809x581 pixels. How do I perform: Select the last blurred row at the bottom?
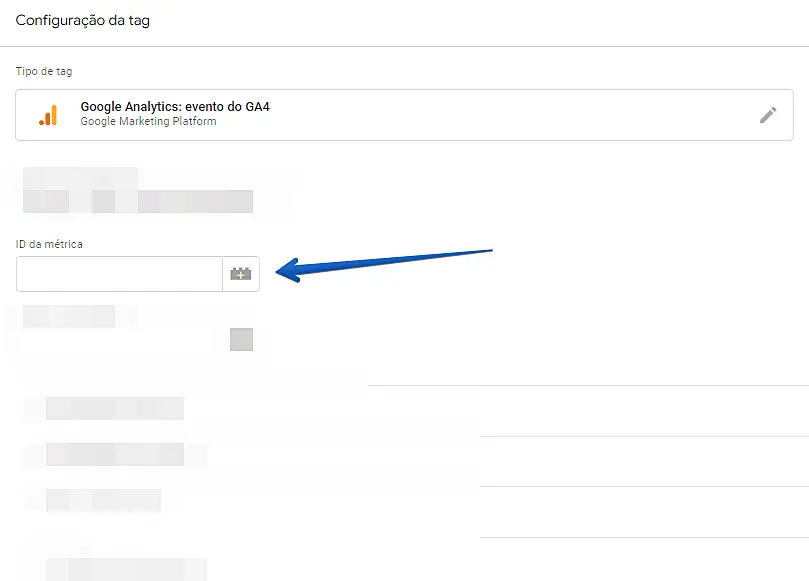coord(126,569)
